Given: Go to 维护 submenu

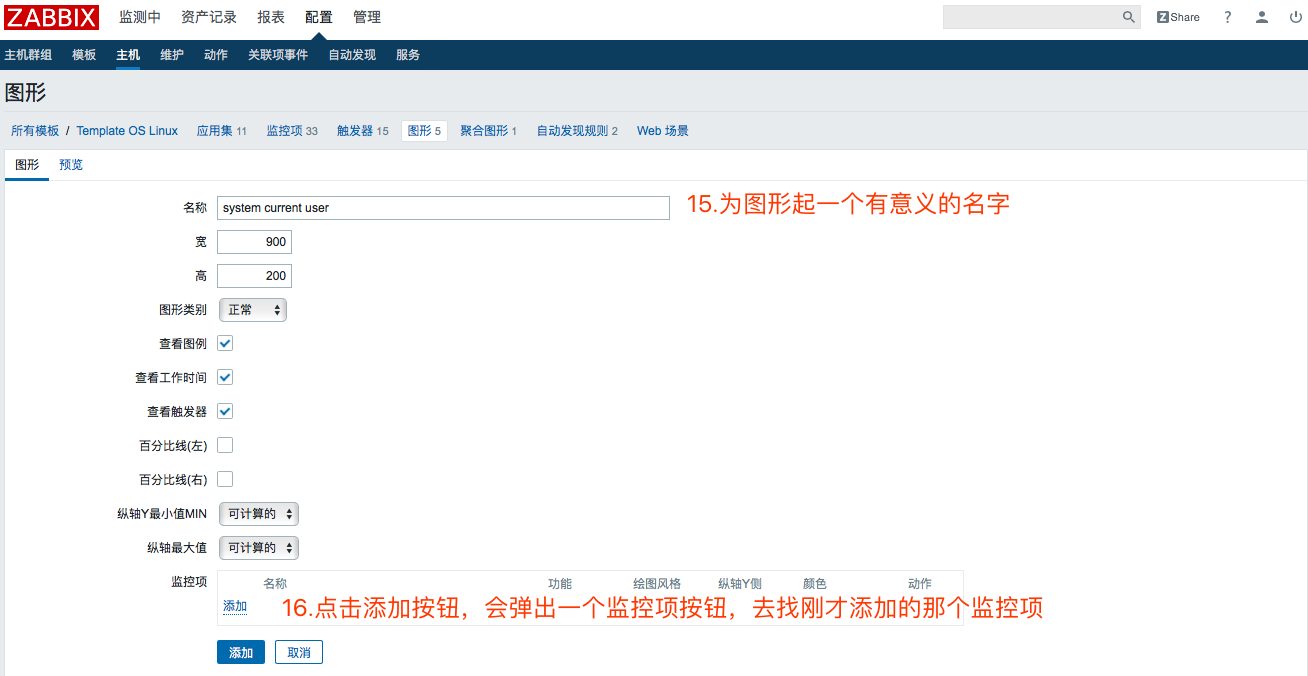Looking at the screenshot, I should click(172, 55).
